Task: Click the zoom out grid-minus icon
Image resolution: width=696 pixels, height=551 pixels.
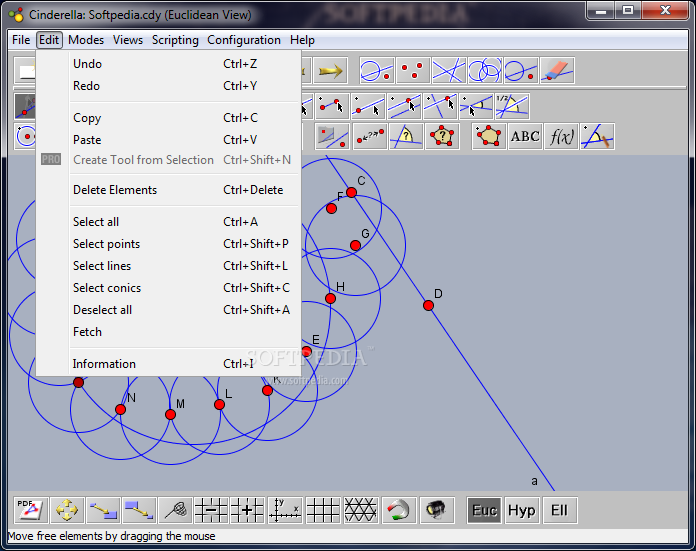Action: pyautogui.click(x=212, y=510)
